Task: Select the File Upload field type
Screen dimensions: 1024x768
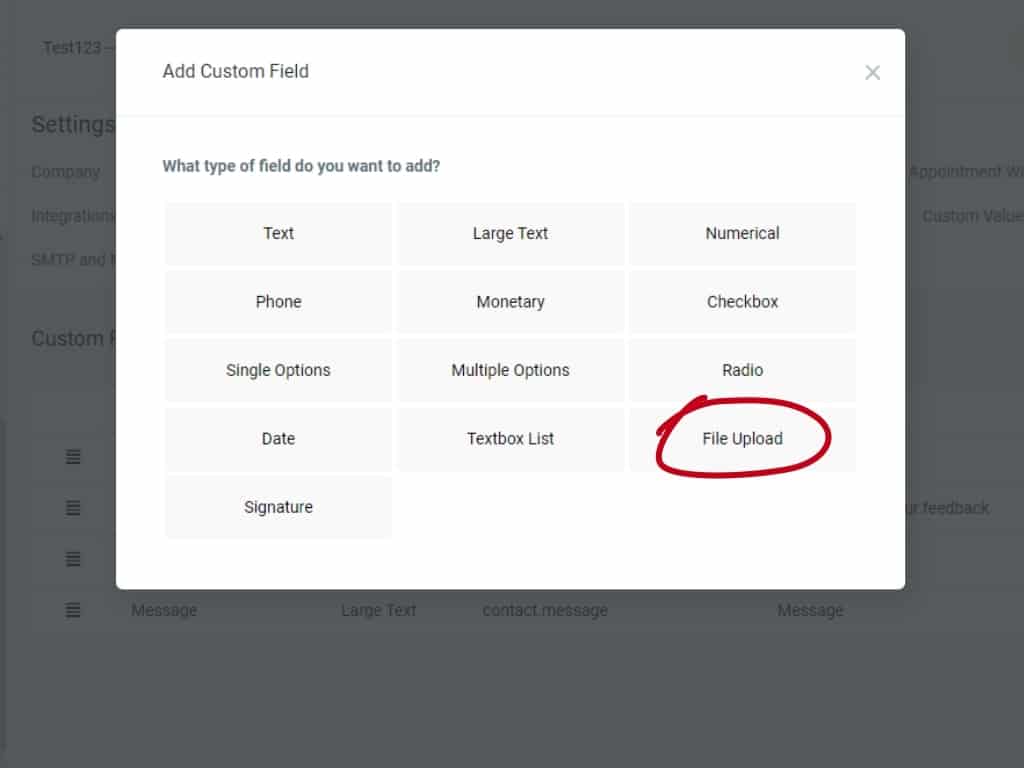Action: (x=742, y=439)
